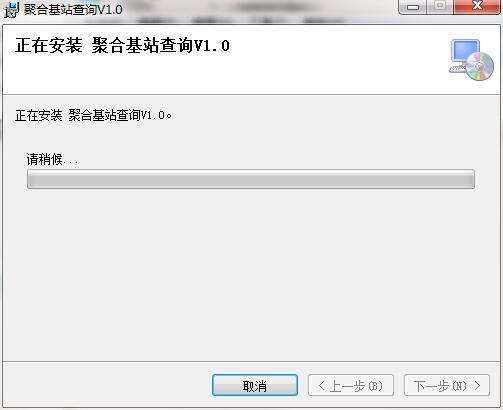The width and height of the screenshot is (503, 410).
Task: Minimize the 聚合基站查询V1.0 installer window
Action: pyautogui.click(x=412, y=7)
